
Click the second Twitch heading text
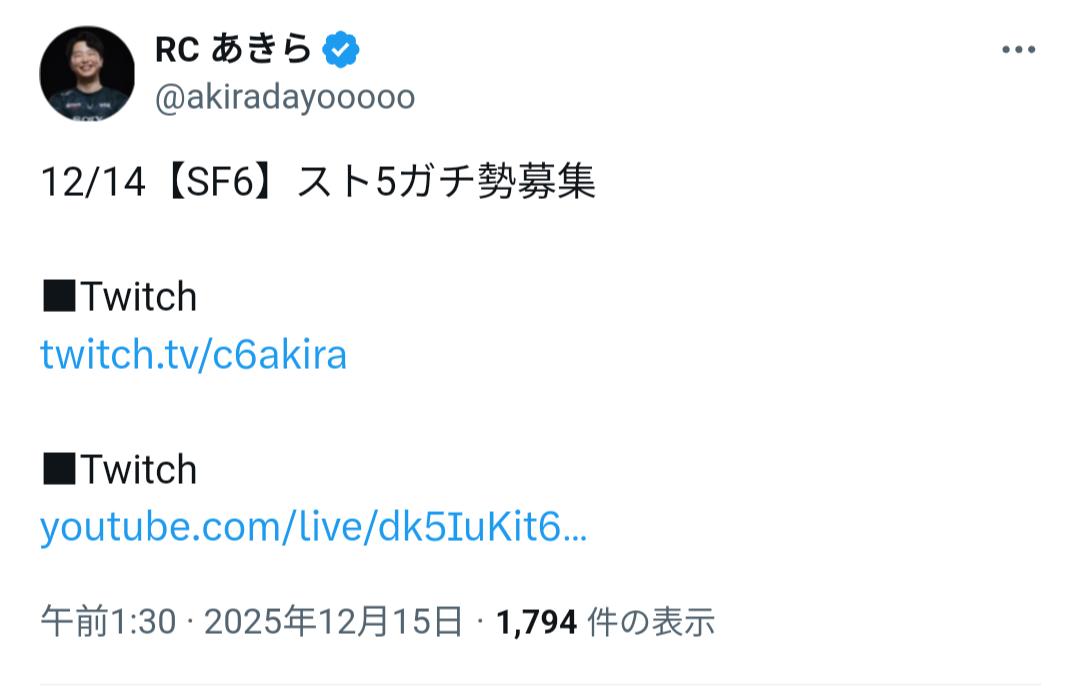coord(138,469)
